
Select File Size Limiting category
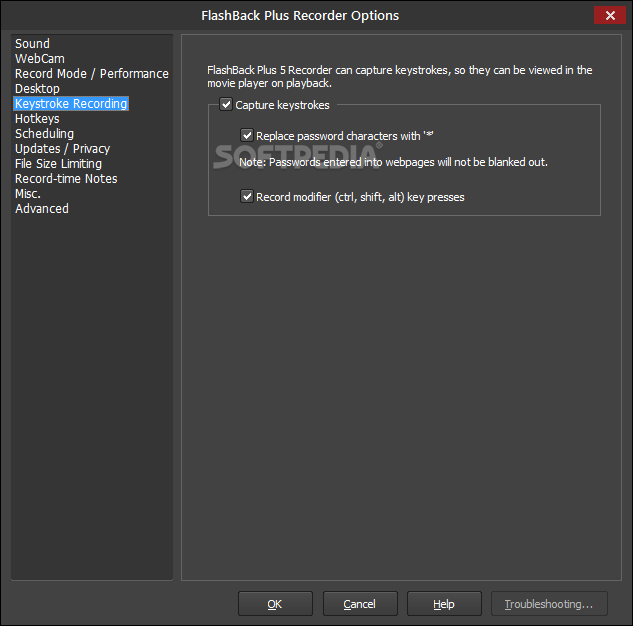click(58, 164)
